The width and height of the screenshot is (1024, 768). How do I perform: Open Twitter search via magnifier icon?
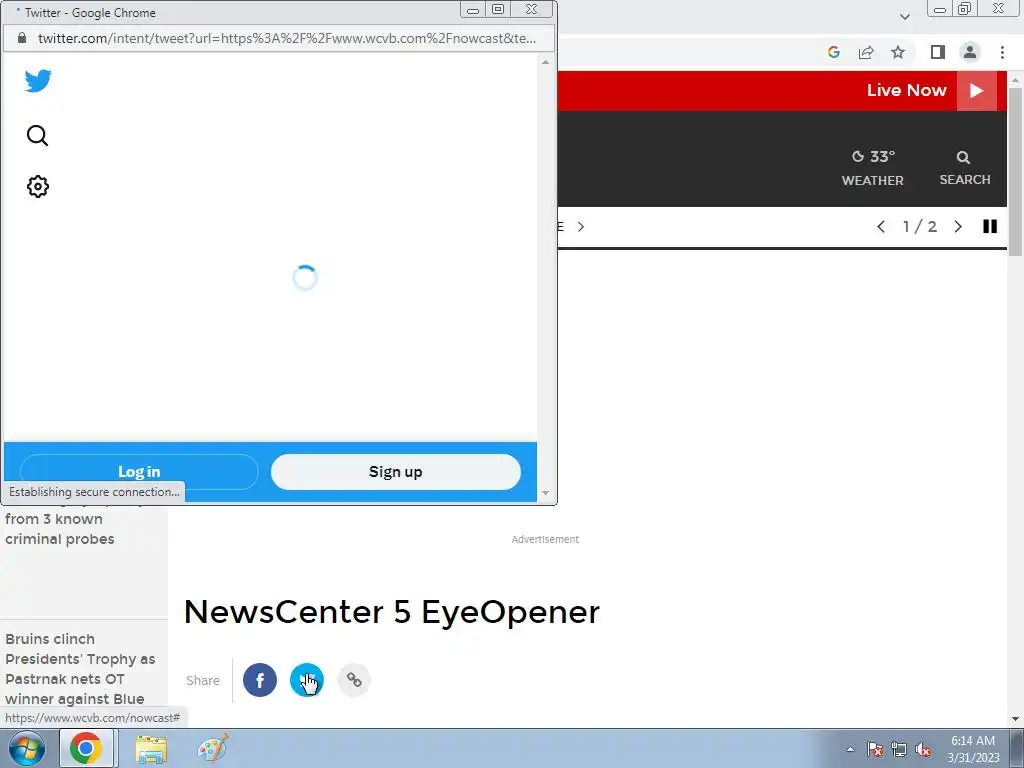37,135
